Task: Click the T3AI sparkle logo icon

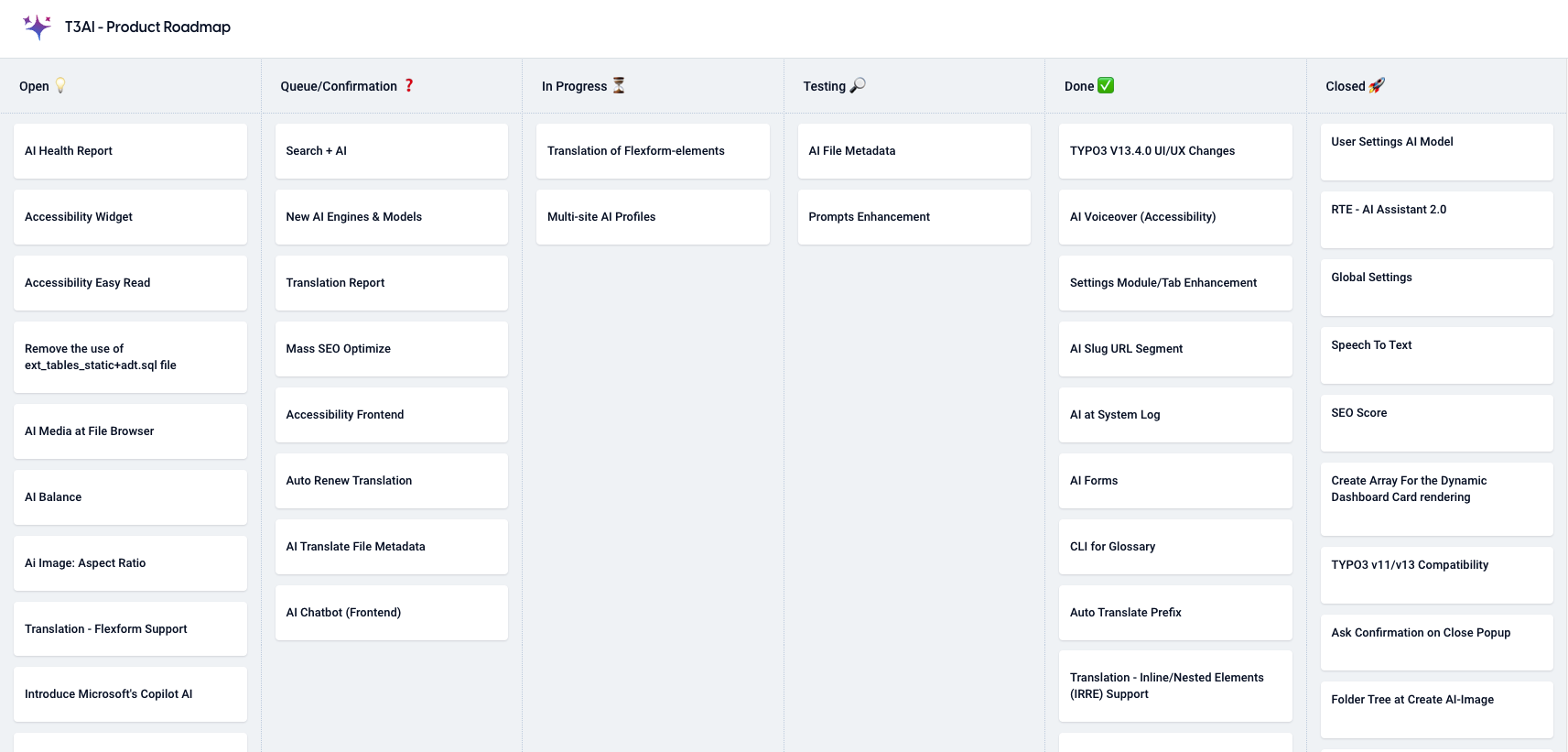Action: tap(38, 27)
